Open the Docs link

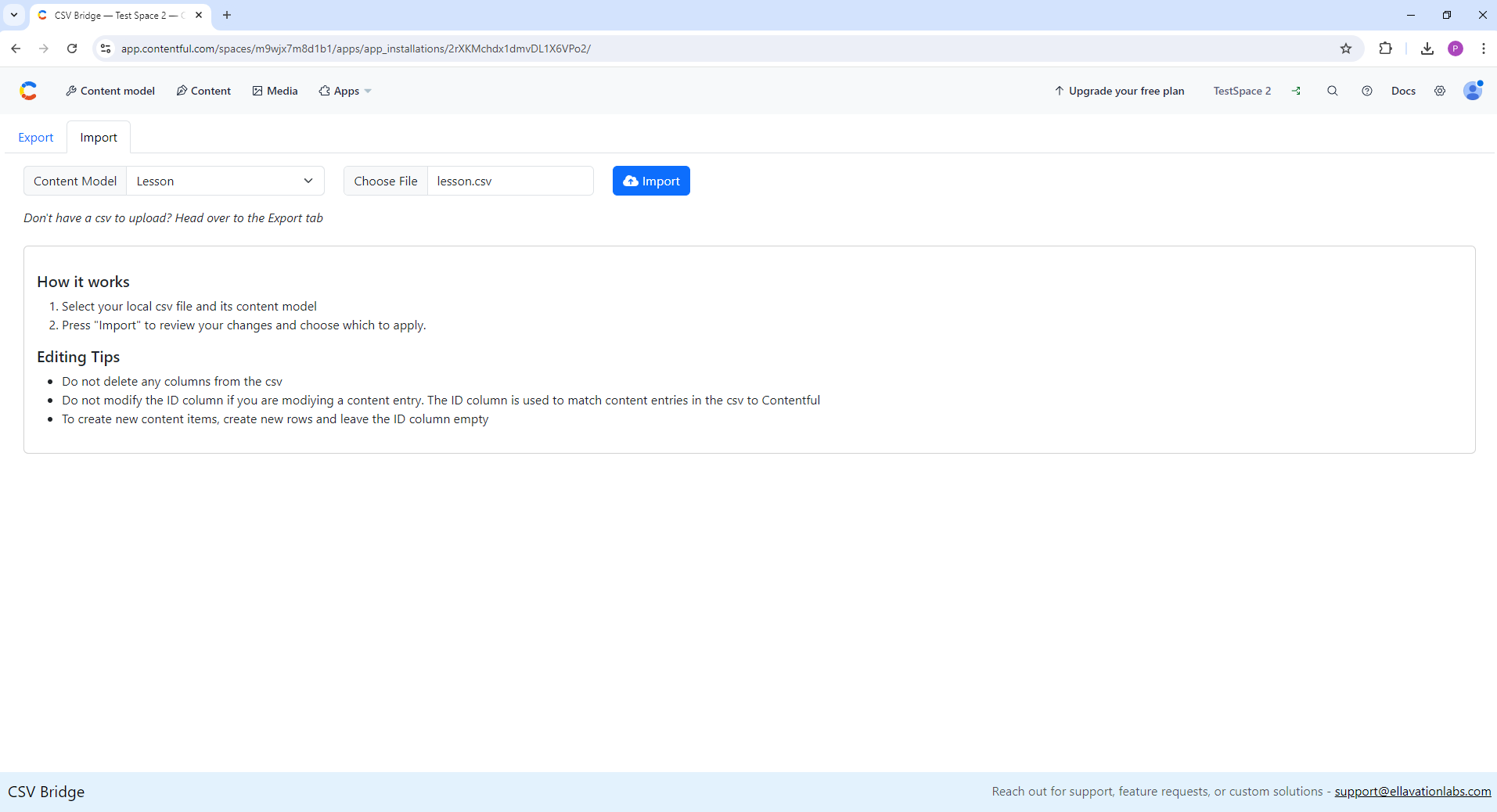pos(1403,91)
